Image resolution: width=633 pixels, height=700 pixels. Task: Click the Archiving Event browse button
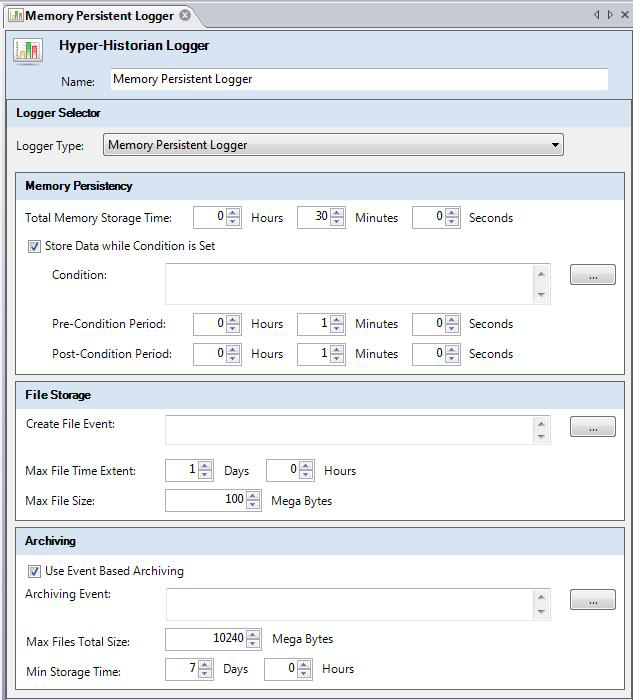point(592,600)
